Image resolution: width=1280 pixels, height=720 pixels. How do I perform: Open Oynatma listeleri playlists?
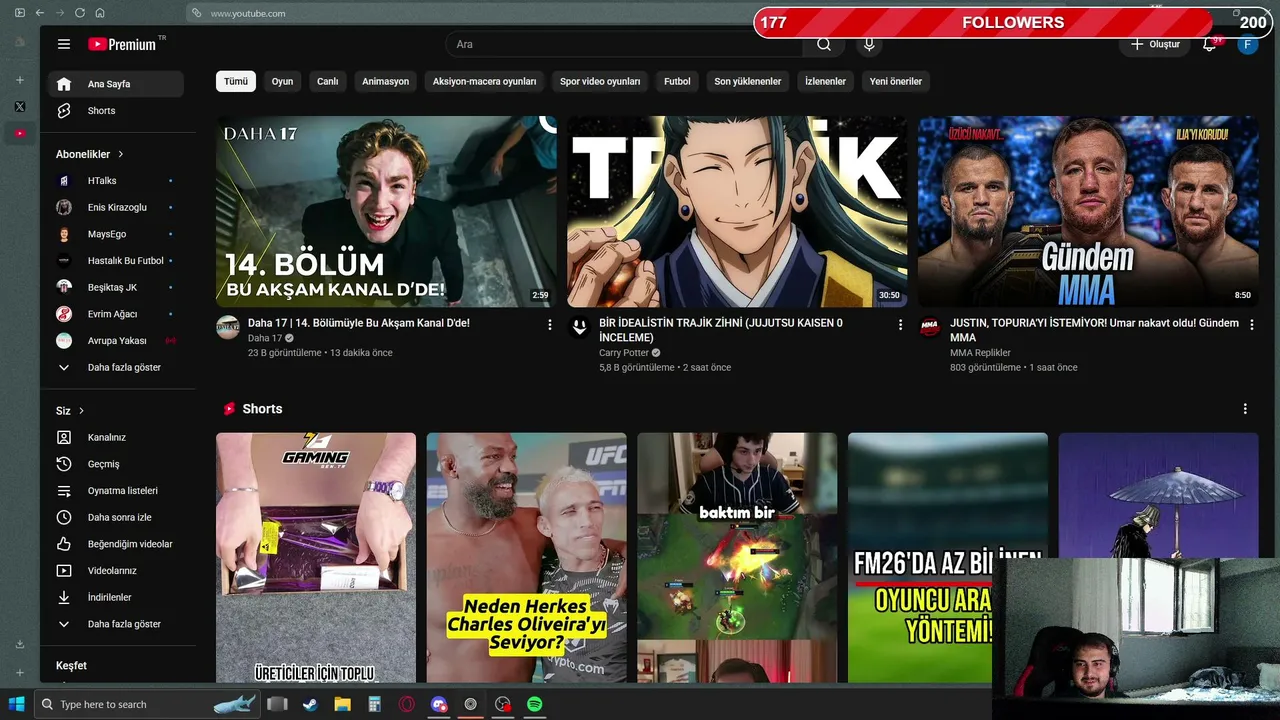(x=116, y=491)
